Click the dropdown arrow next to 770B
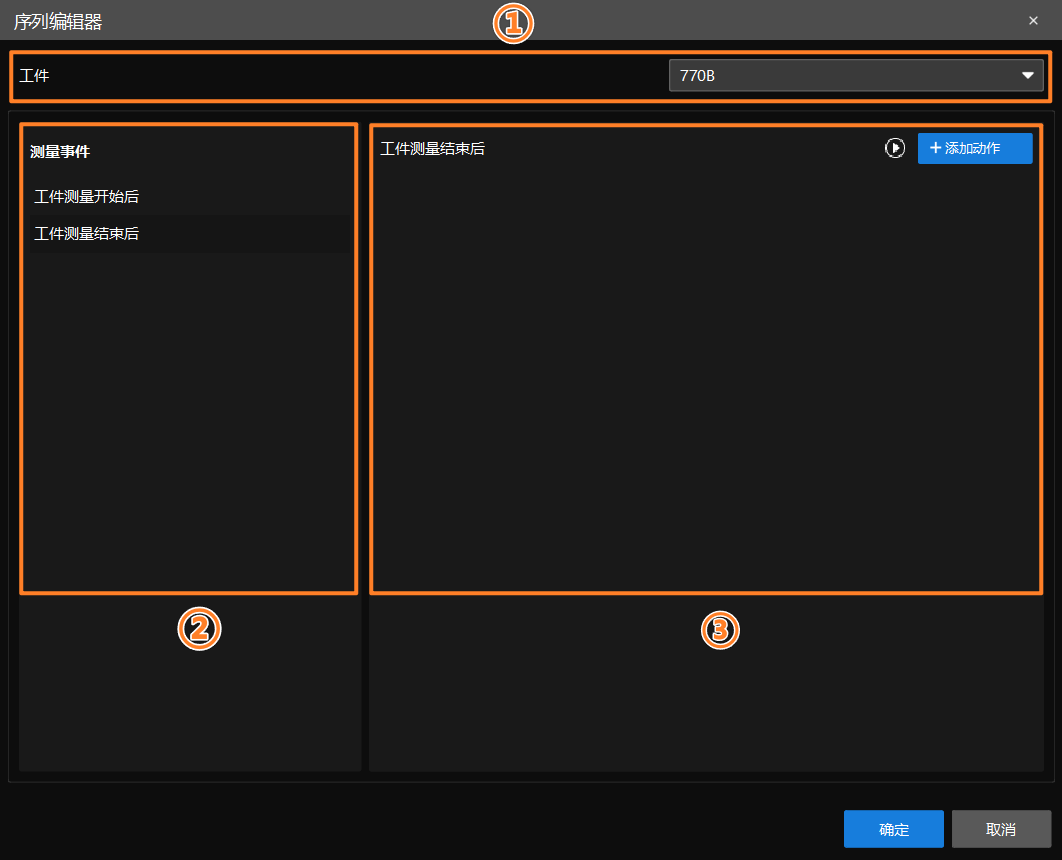This screenshot has height=860, width=1062. pyautogui.click(x=1027, y=74)
